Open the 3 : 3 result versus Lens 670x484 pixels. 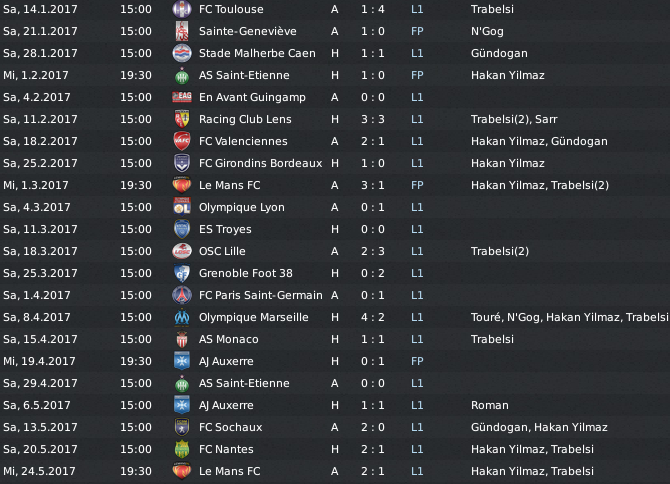373,119
